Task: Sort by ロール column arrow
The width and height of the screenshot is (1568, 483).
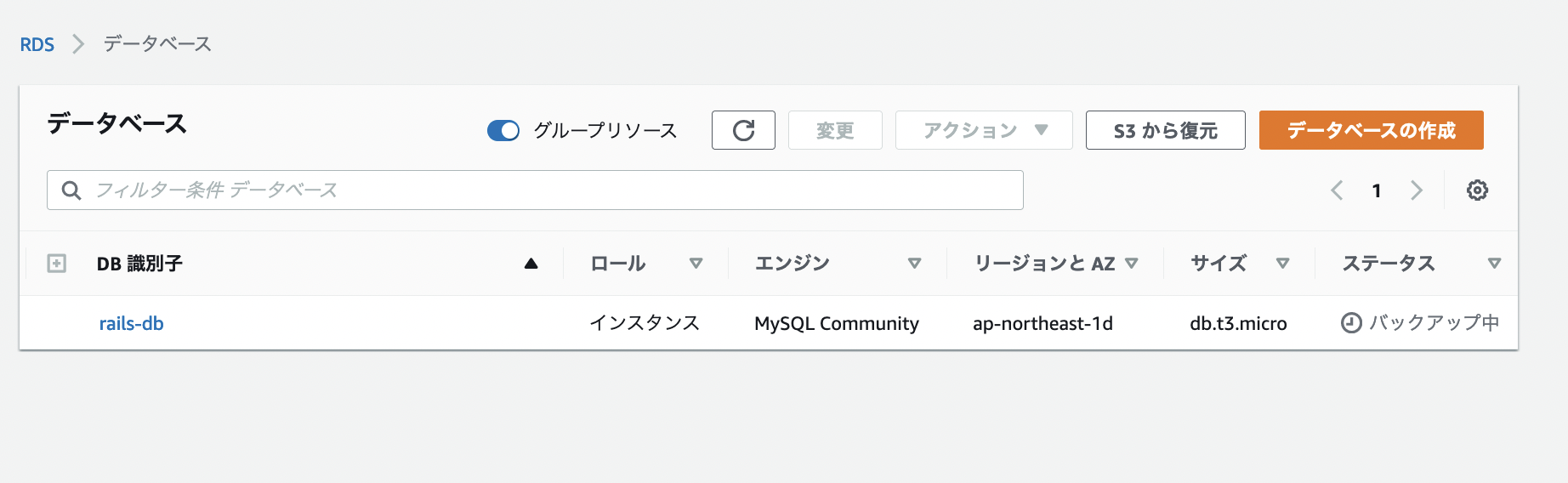Action: coord(696,264)
